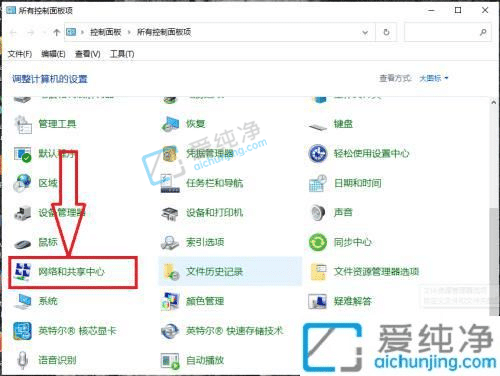Click the scrollbar up arrow
This screenshot has height=376, width=500.
click(x=494, y=103)
